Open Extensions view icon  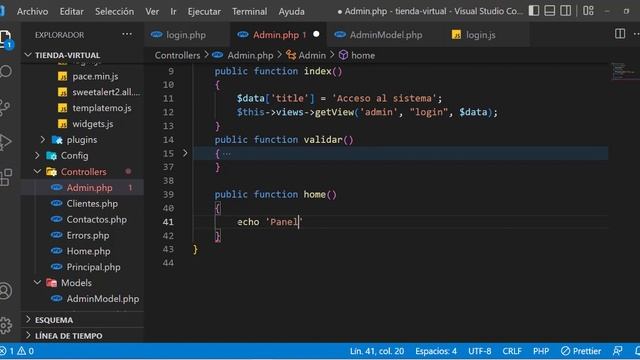pos(6,178)
